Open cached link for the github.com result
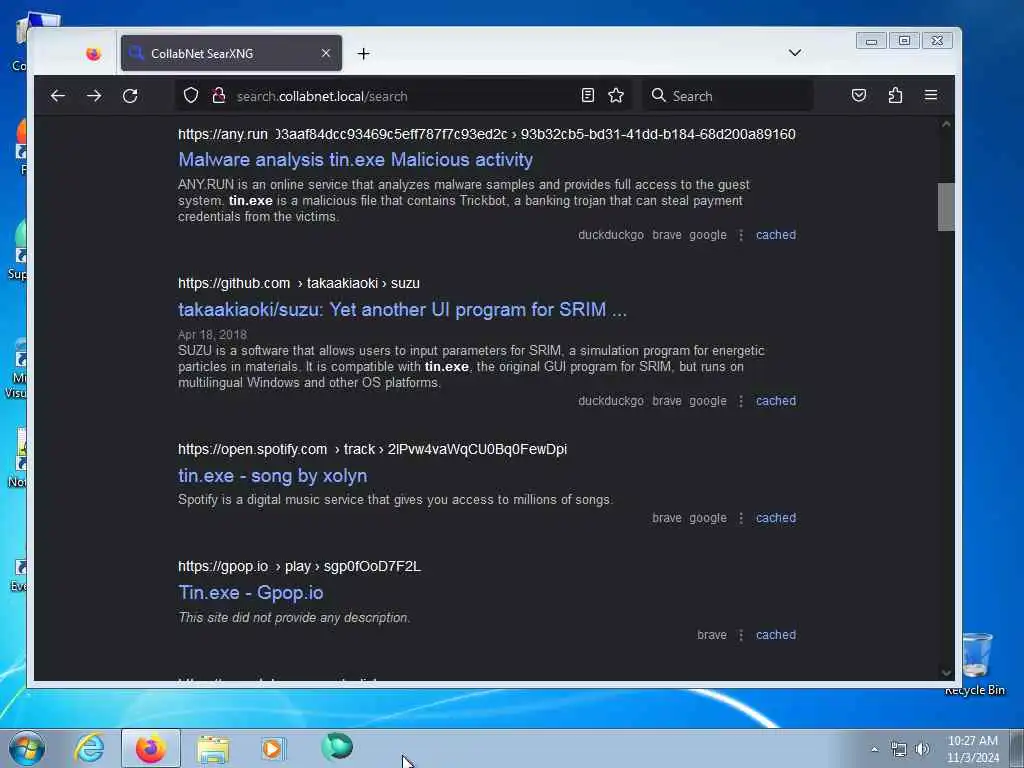 tap(776, 401)
